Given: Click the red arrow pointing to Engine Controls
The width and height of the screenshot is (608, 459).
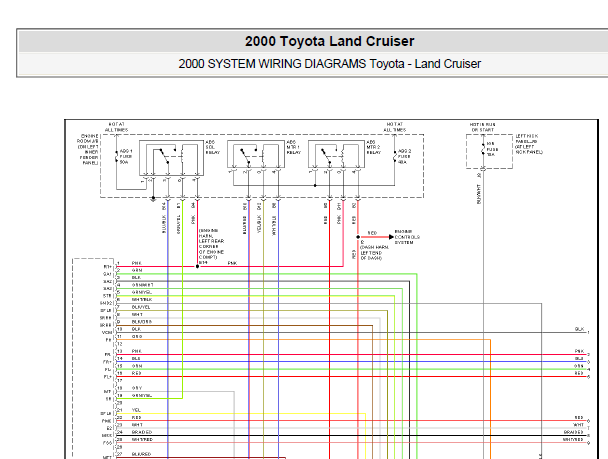Looking at the screenshot, I should click(377, 237).
